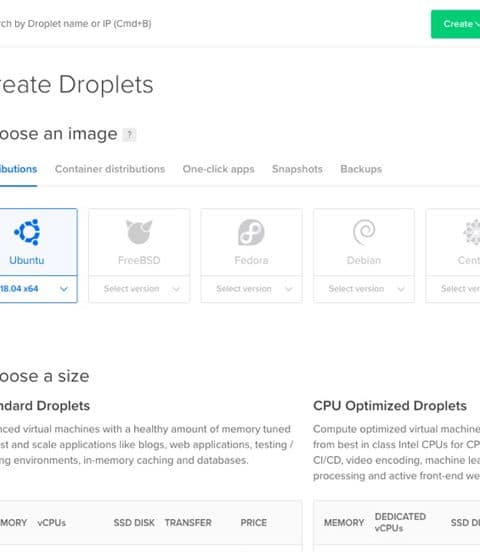
Task: Click the green Create button
Action: click(x=456, y=24)
